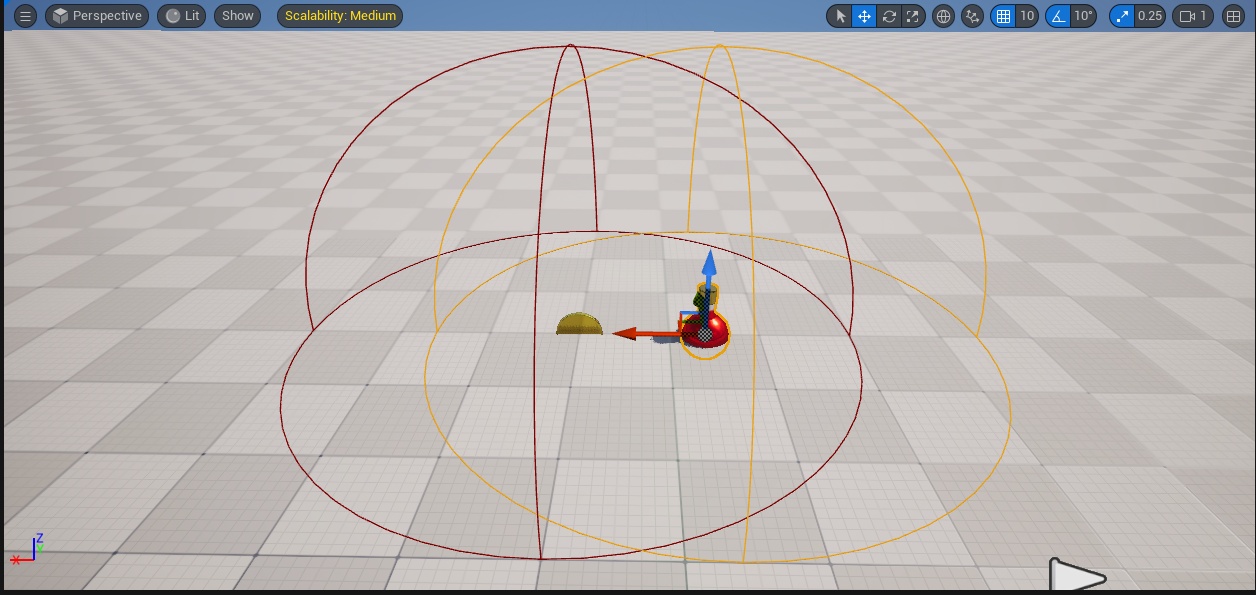Activate the Scale tool
This screenshot has height=595, width=1256.
tap(912, 16)
